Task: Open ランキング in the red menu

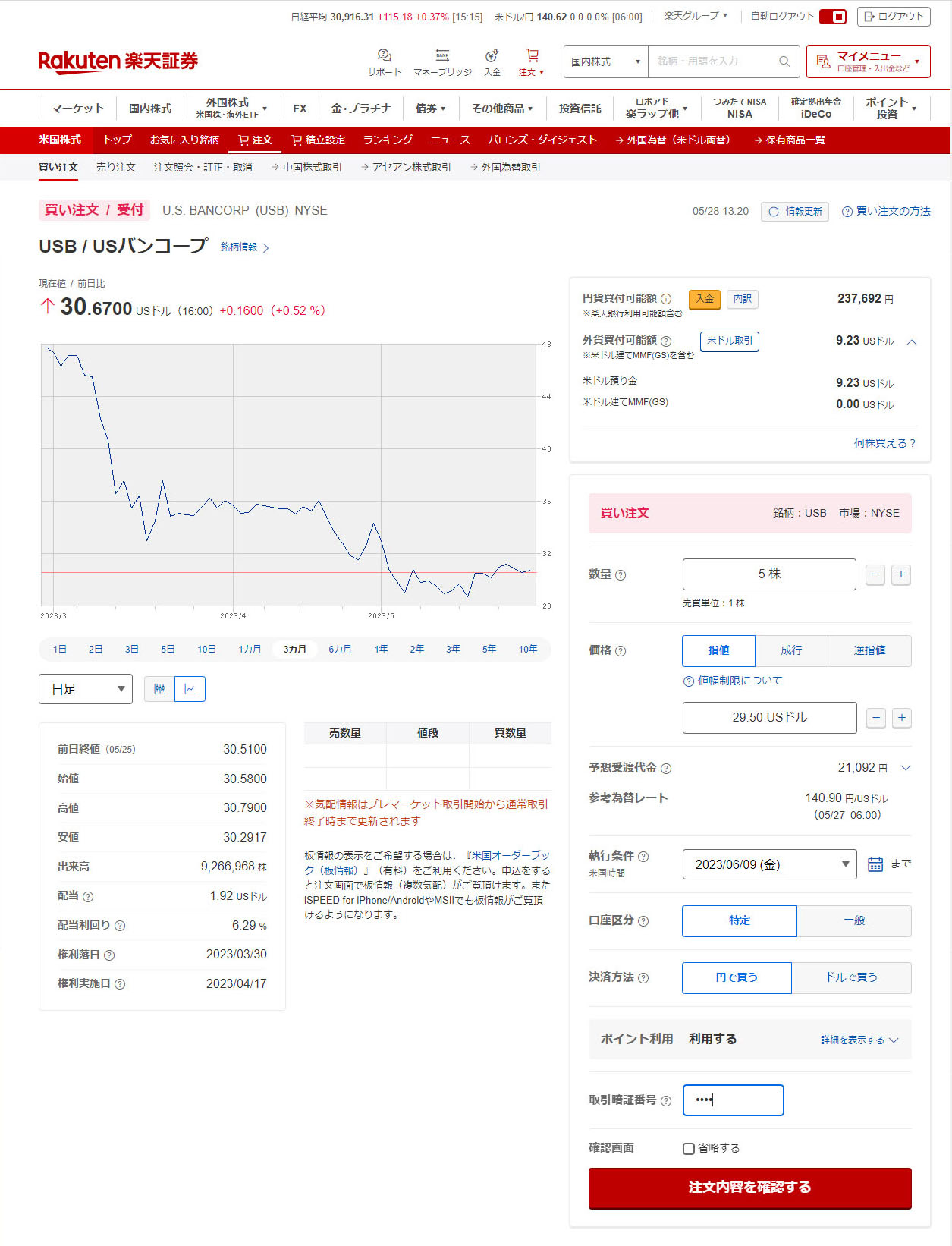Action: (x=388, y=140)
